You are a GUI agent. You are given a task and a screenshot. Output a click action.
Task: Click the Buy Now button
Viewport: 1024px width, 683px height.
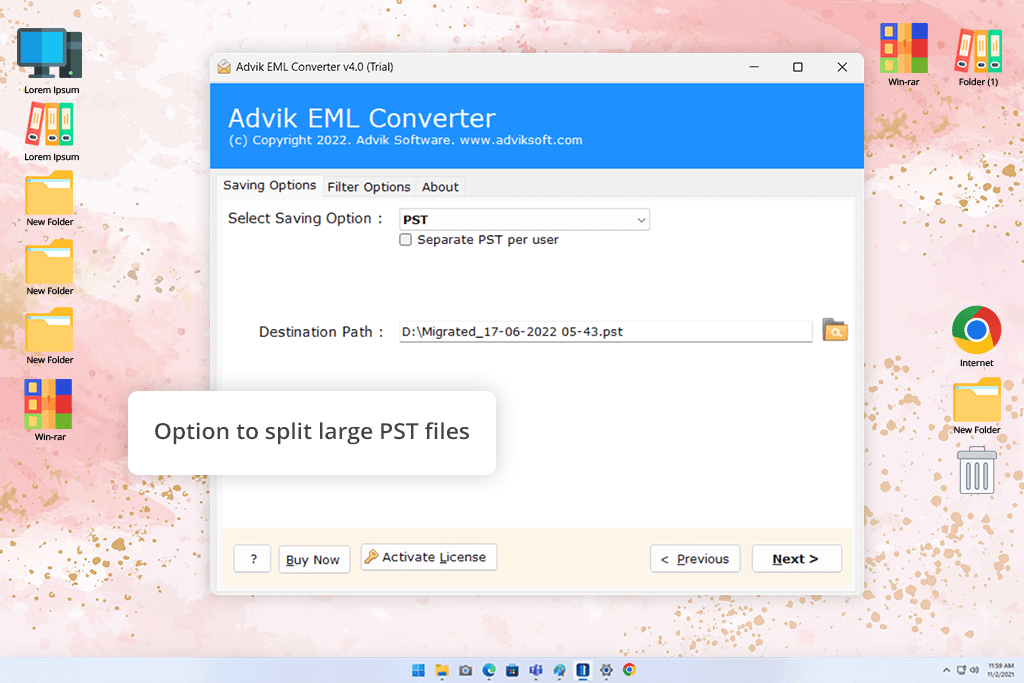(x=313, y=560)
